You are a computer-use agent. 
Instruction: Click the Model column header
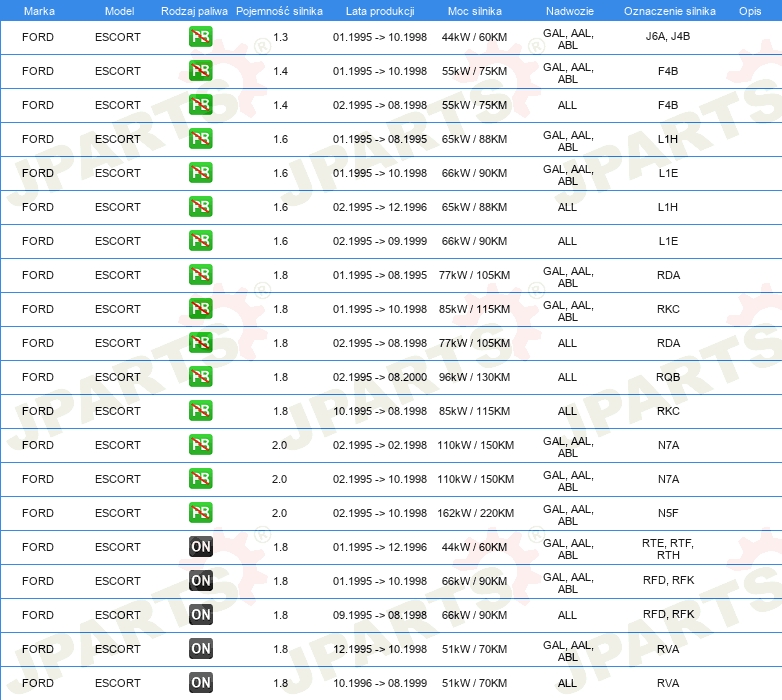[119, 11]
